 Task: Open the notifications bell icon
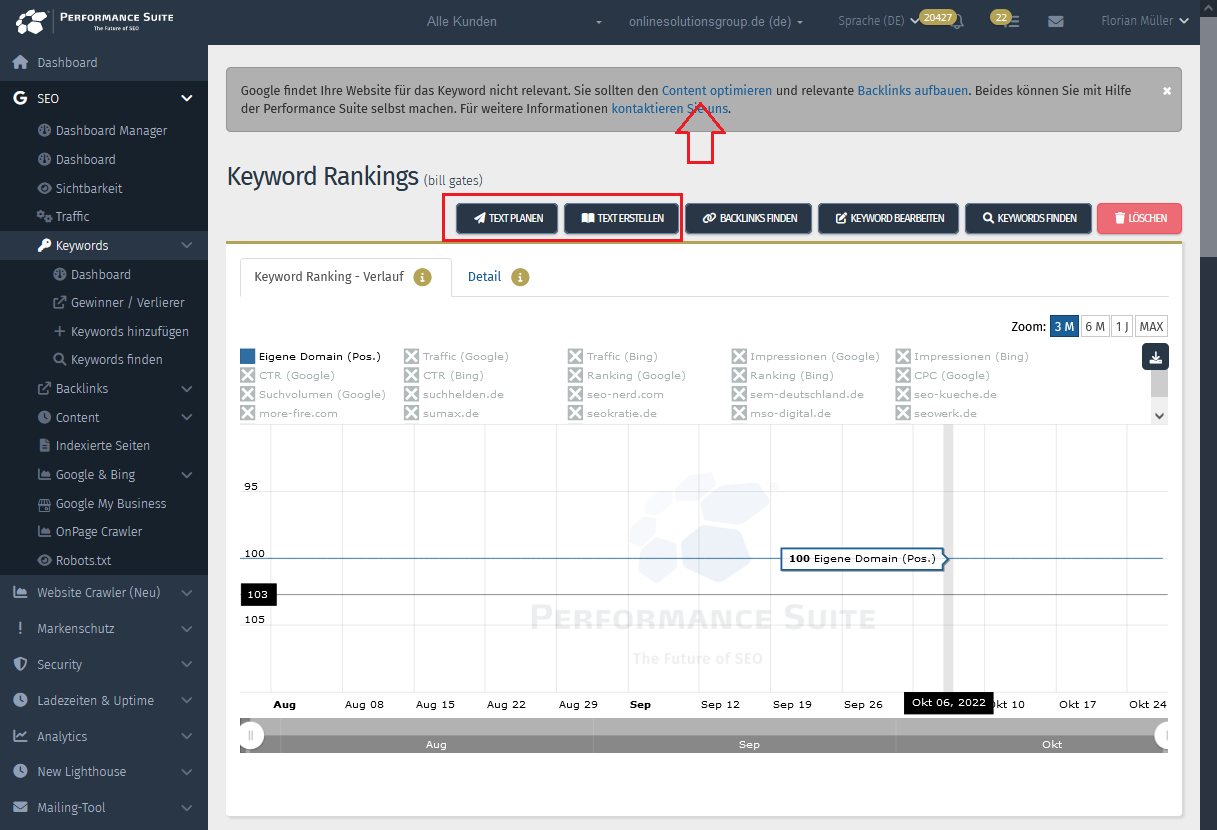pyautogui.click(x=957, y=21)
